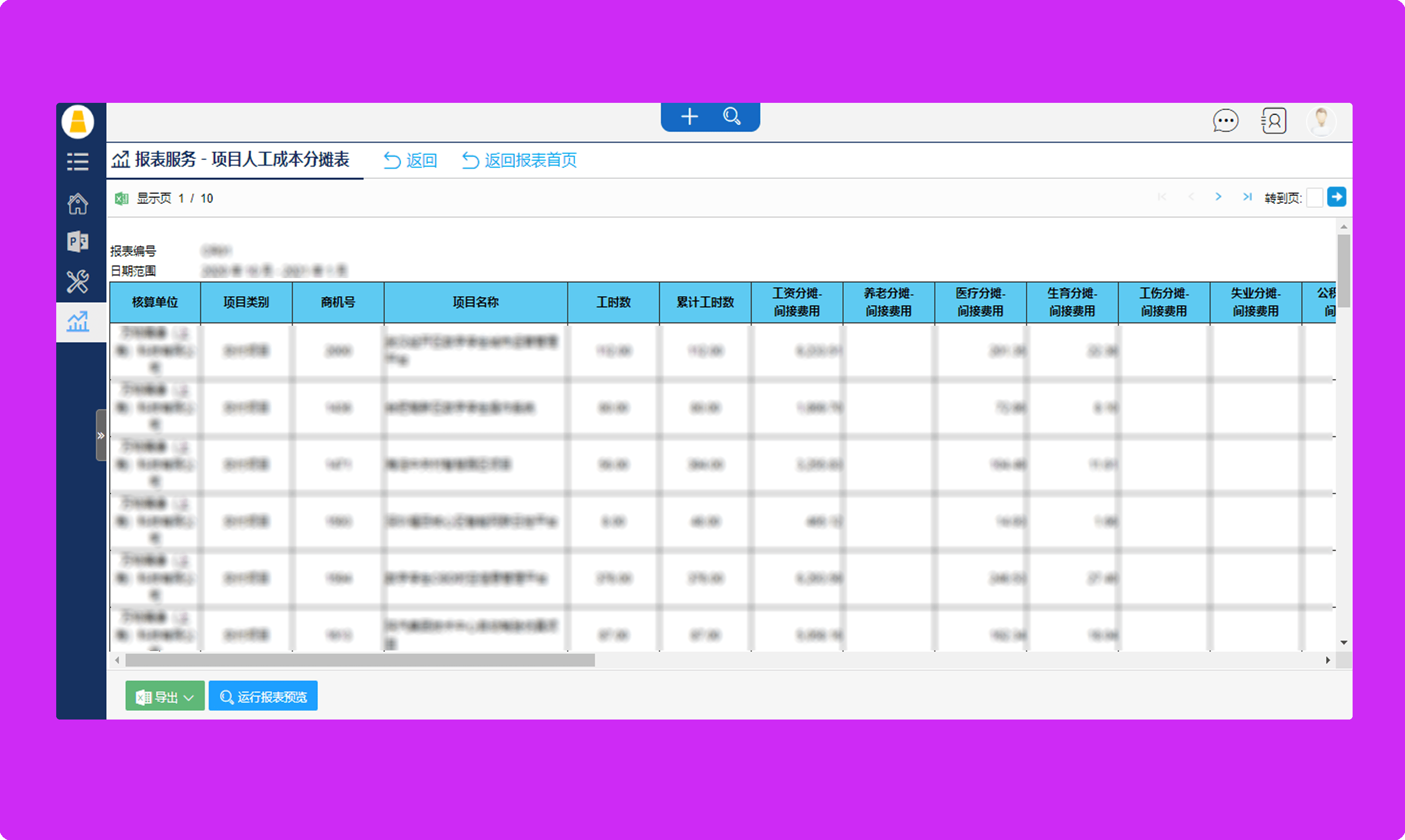Click the search magnifier in top bar
The image size is (1405, 840).
point(732,117)
